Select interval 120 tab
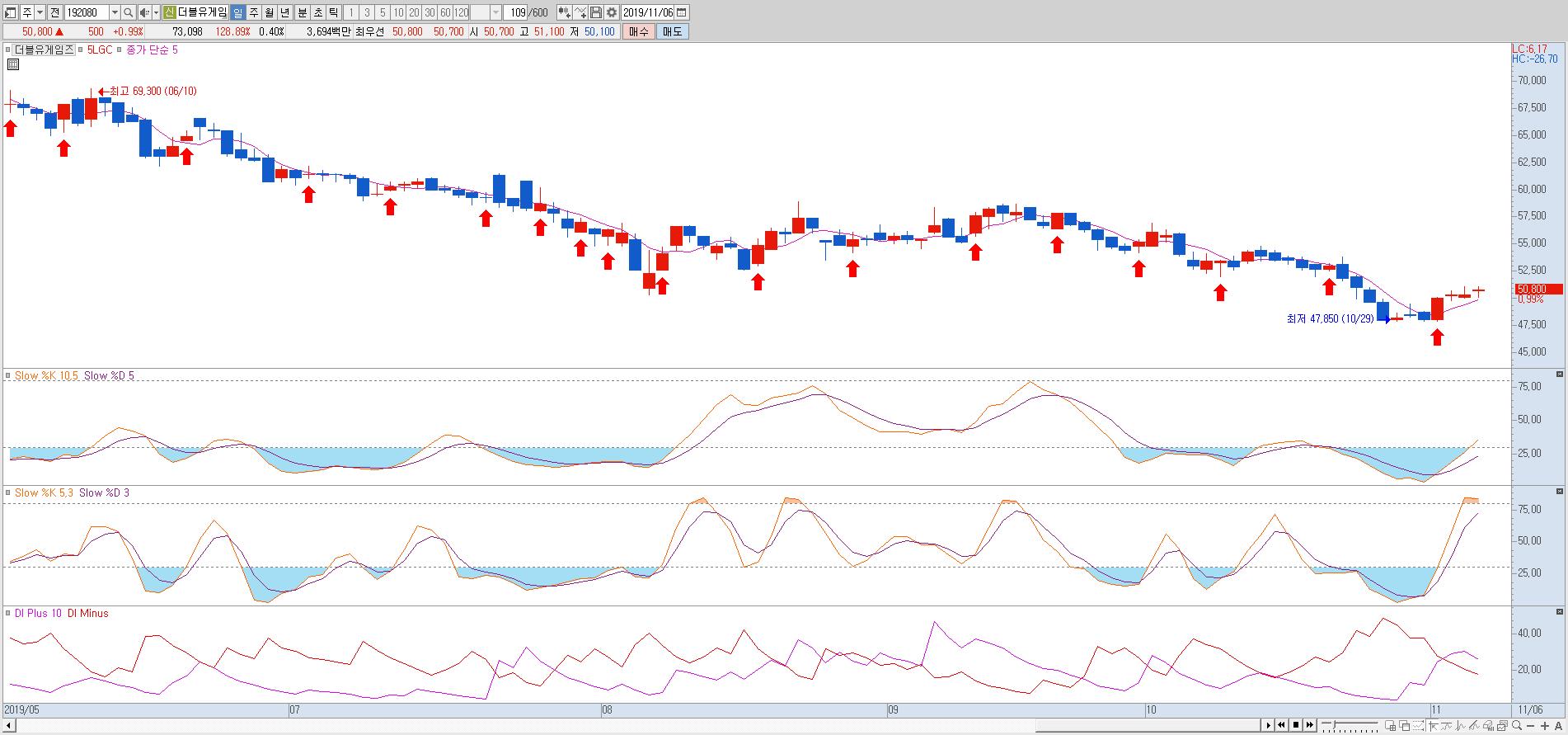The width and height of the screenshot is (1568, 735). point(461,12)
